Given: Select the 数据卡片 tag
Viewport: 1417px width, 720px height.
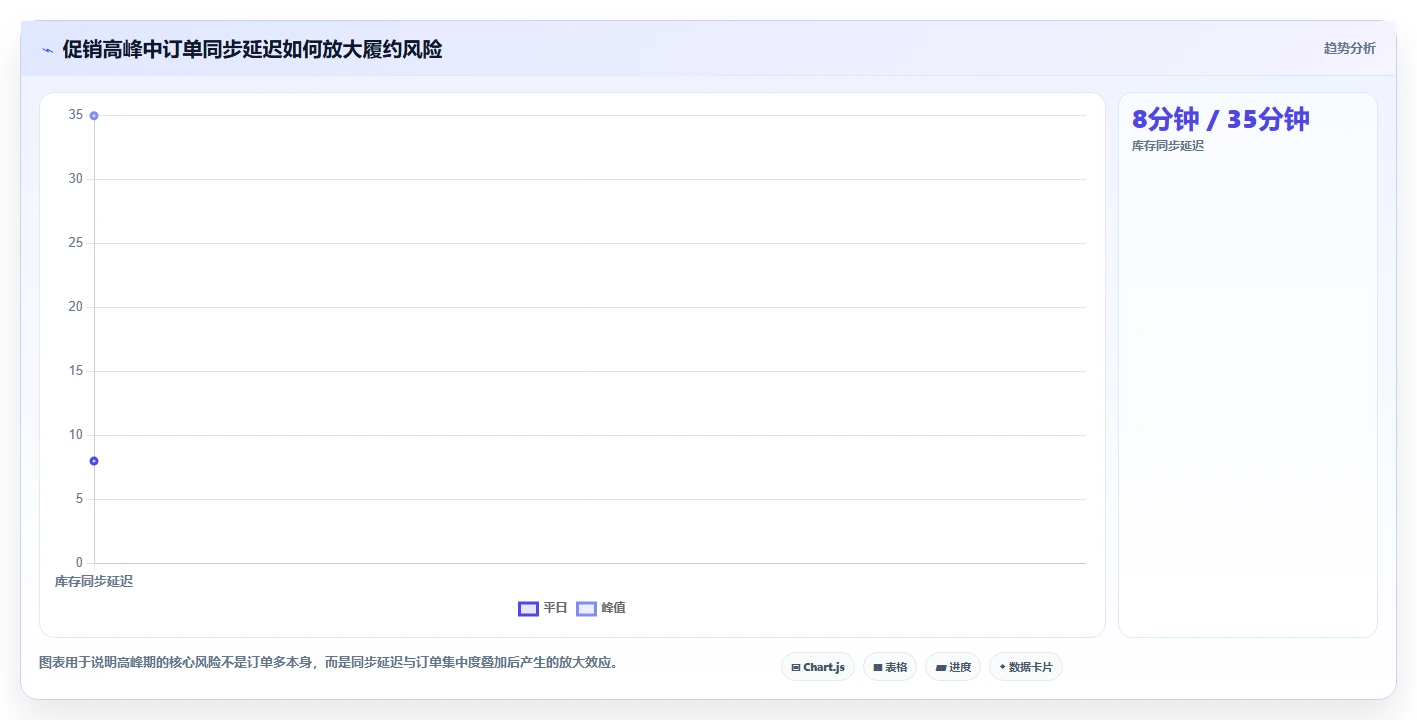Looking at the screenshot, I should [x=1026, y=667].
